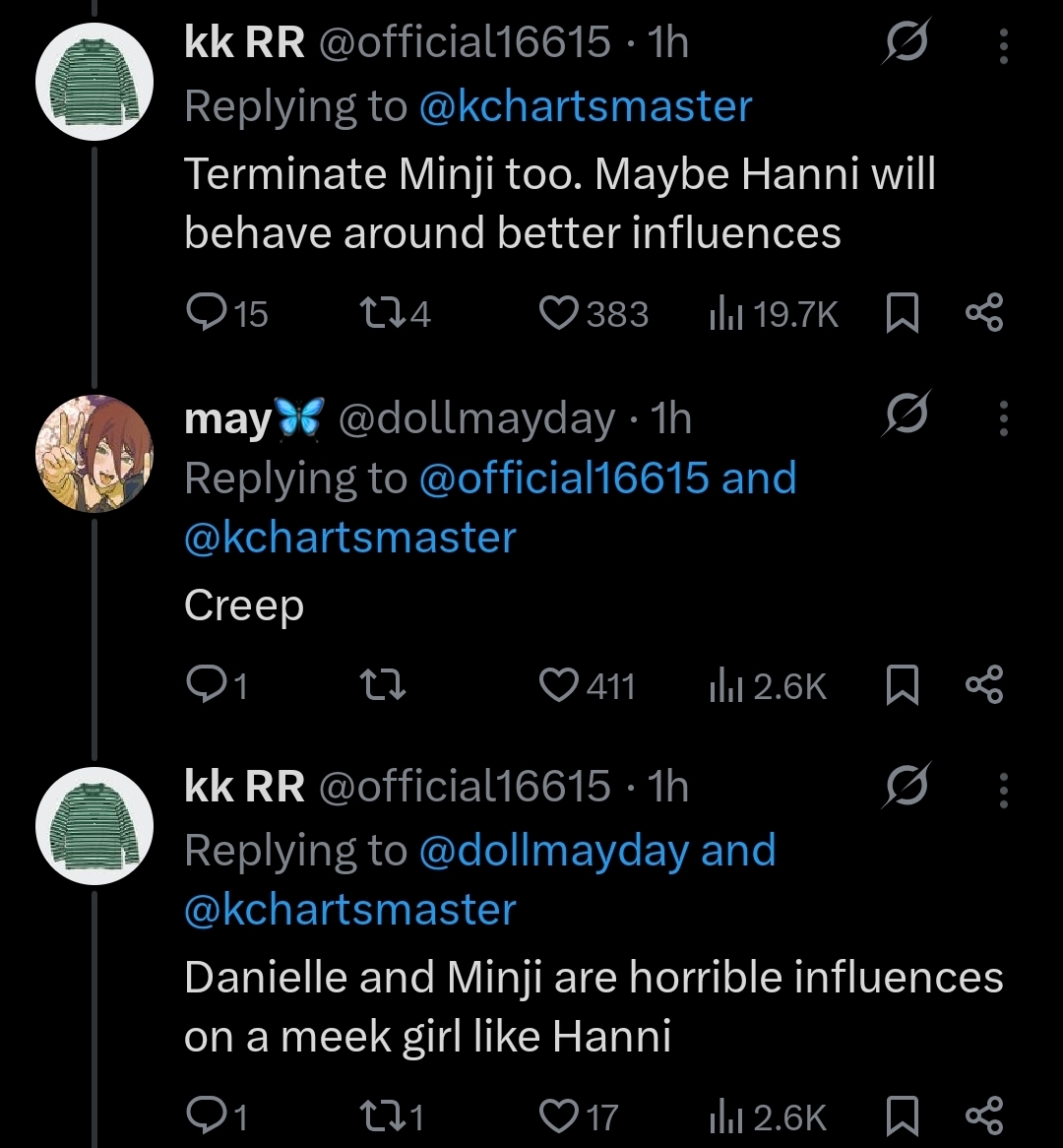Like the tweet with 383 likes
The height and width of the screenshot is (1148, 1063).
(559, 314)
